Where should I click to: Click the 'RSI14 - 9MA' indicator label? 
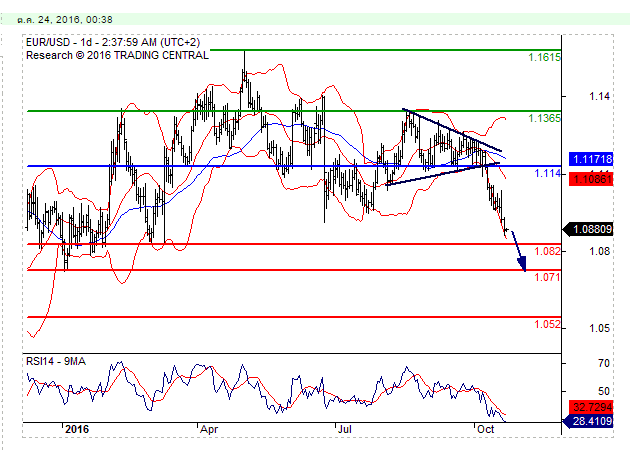coord(56,361)
